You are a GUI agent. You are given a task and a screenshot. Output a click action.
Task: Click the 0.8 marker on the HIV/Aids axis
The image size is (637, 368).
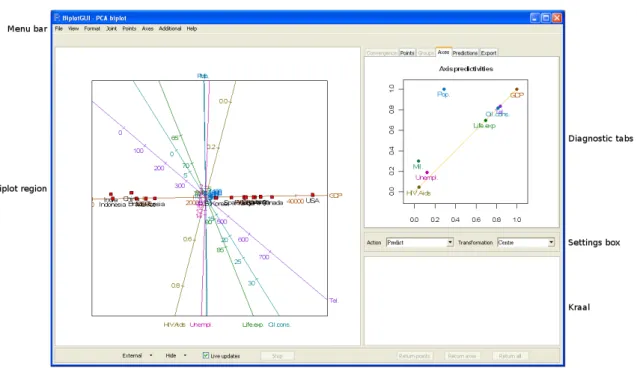tap(176, 286)
